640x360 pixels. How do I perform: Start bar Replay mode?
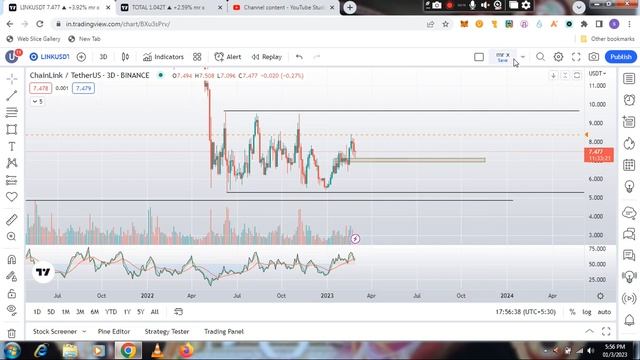pos(267,57)
